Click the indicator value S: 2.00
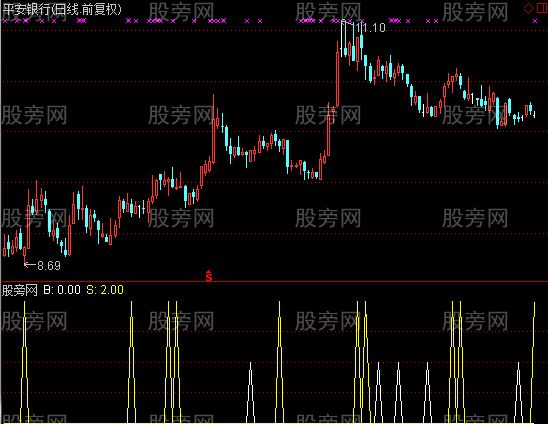This screenshot has height=424, width=548. coord(105,289)
